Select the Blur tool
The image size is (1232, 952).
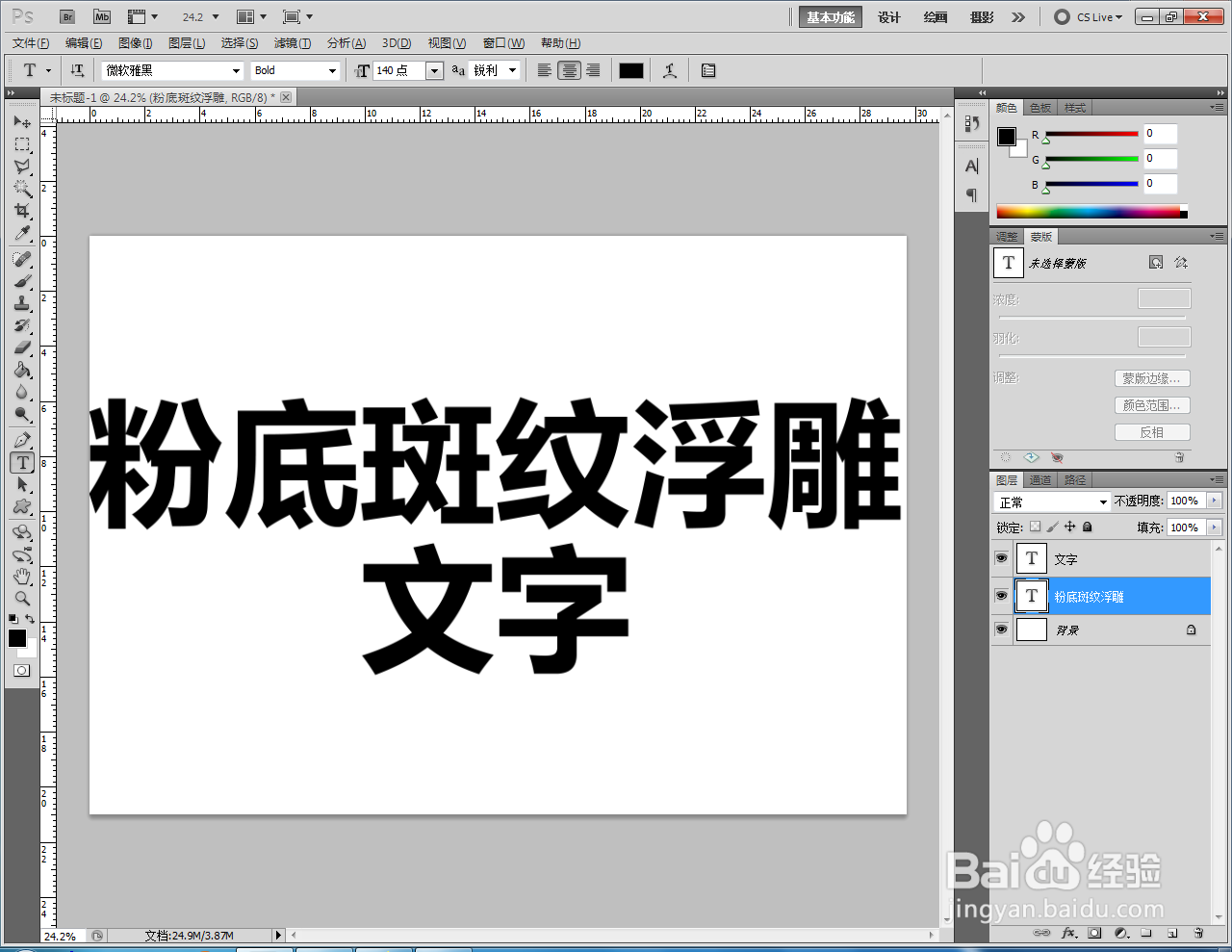coord(22,392)
